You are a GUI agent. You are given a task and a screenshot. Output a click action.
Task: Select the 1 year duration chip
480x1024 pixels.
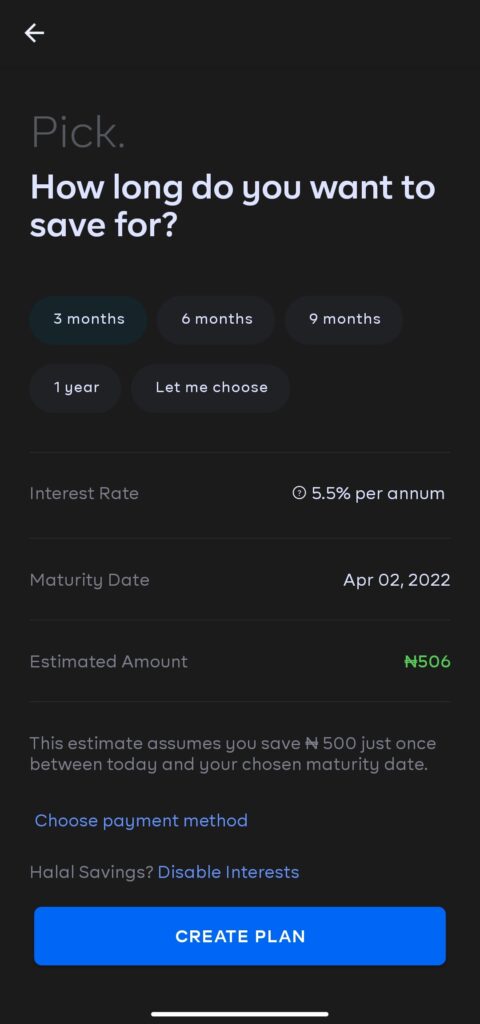76,388
